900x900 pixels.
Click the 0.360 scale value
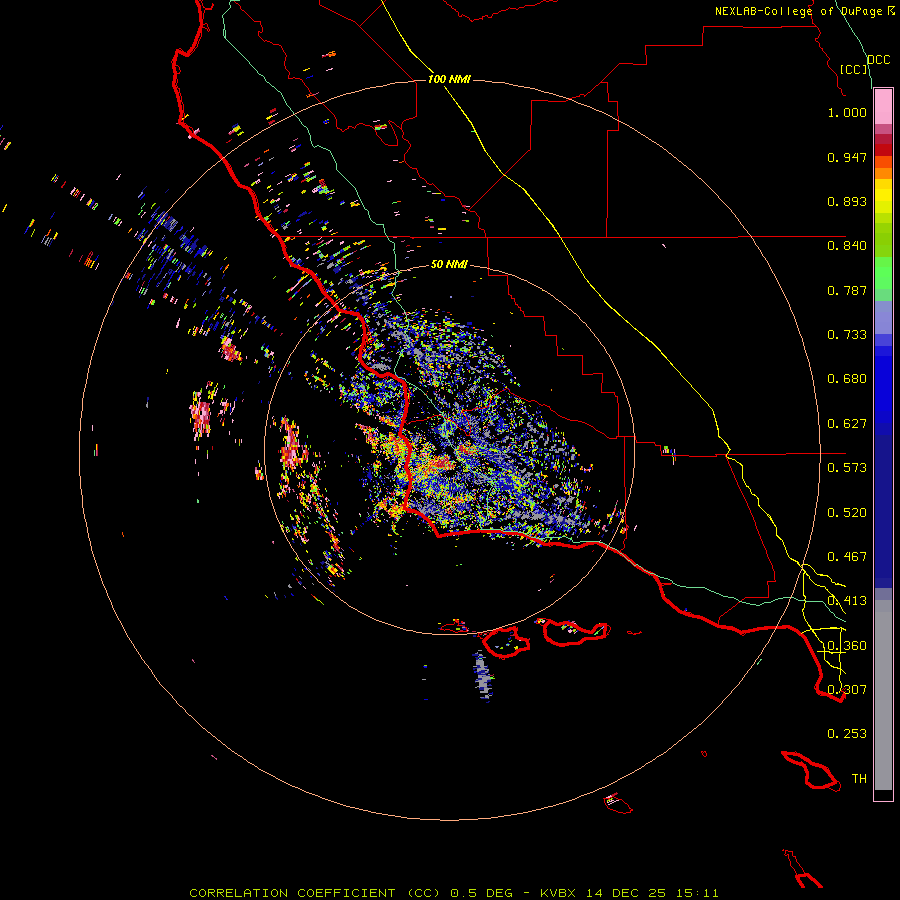point(847,646)
